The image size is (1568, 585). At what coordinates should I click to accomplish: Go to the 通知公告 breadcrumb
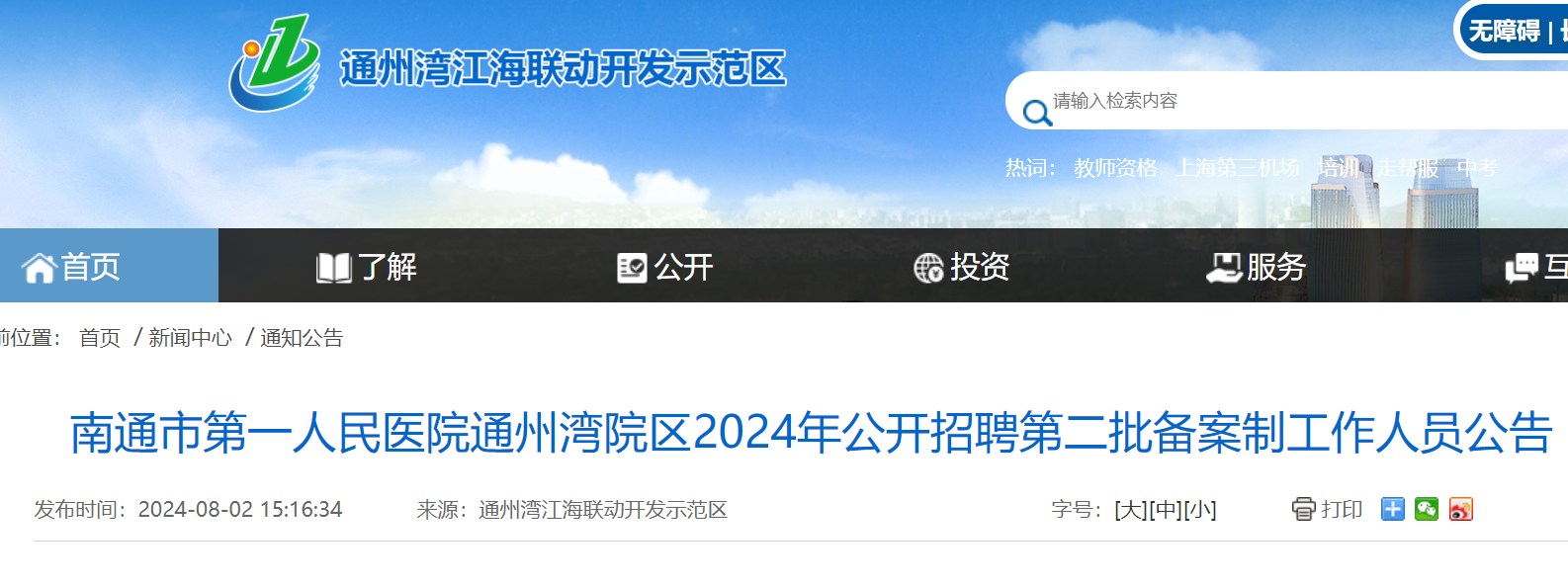coord(302,338)
